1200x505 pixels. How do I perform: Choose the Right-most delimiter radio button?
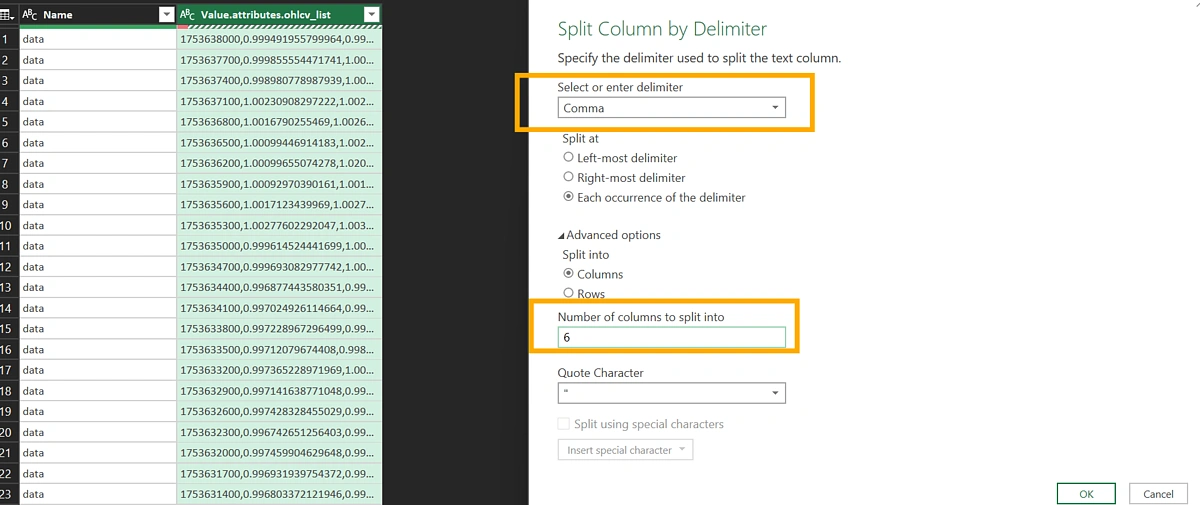pos(569,177)
